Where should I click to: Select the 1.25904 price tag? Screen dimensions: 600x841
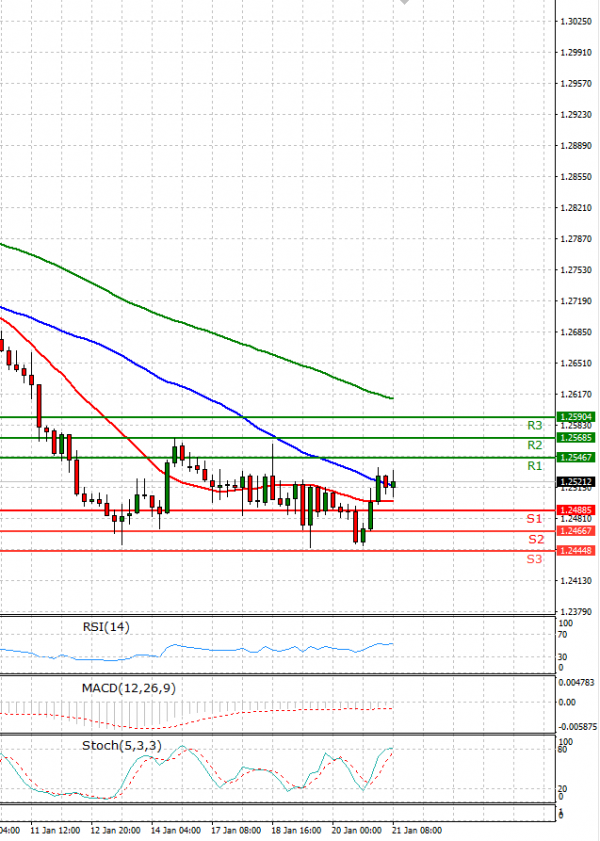pos(576,417)
